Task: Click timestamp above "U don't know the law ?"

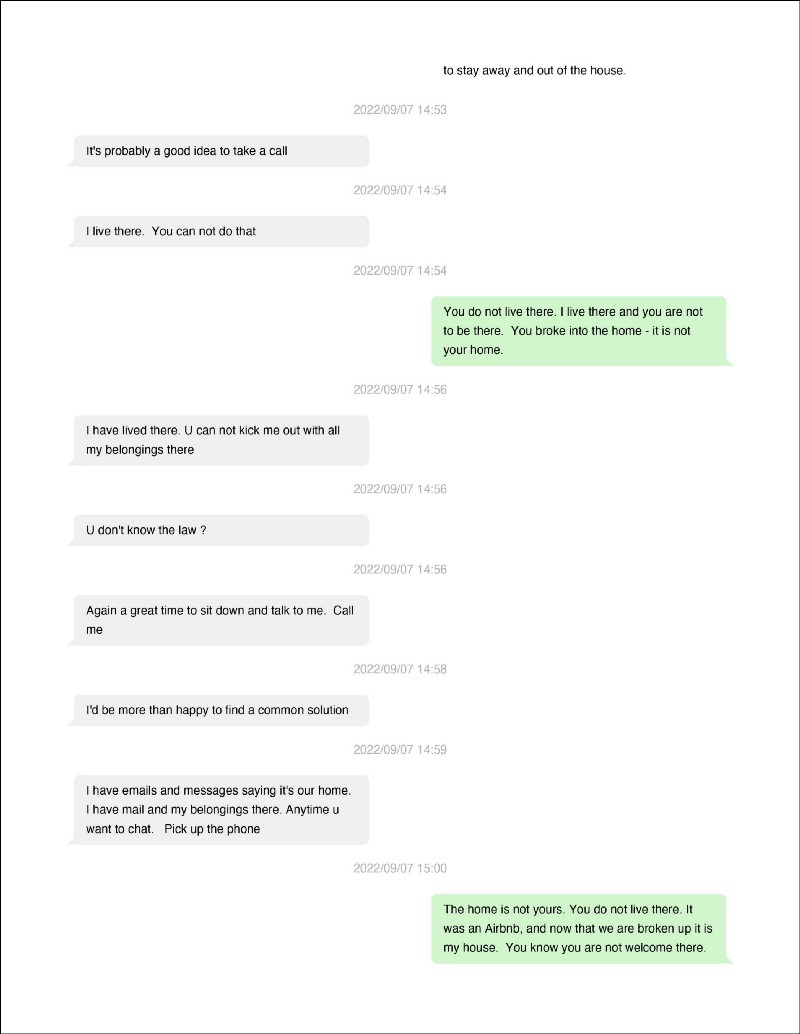Action: click(x=399, y=489)
